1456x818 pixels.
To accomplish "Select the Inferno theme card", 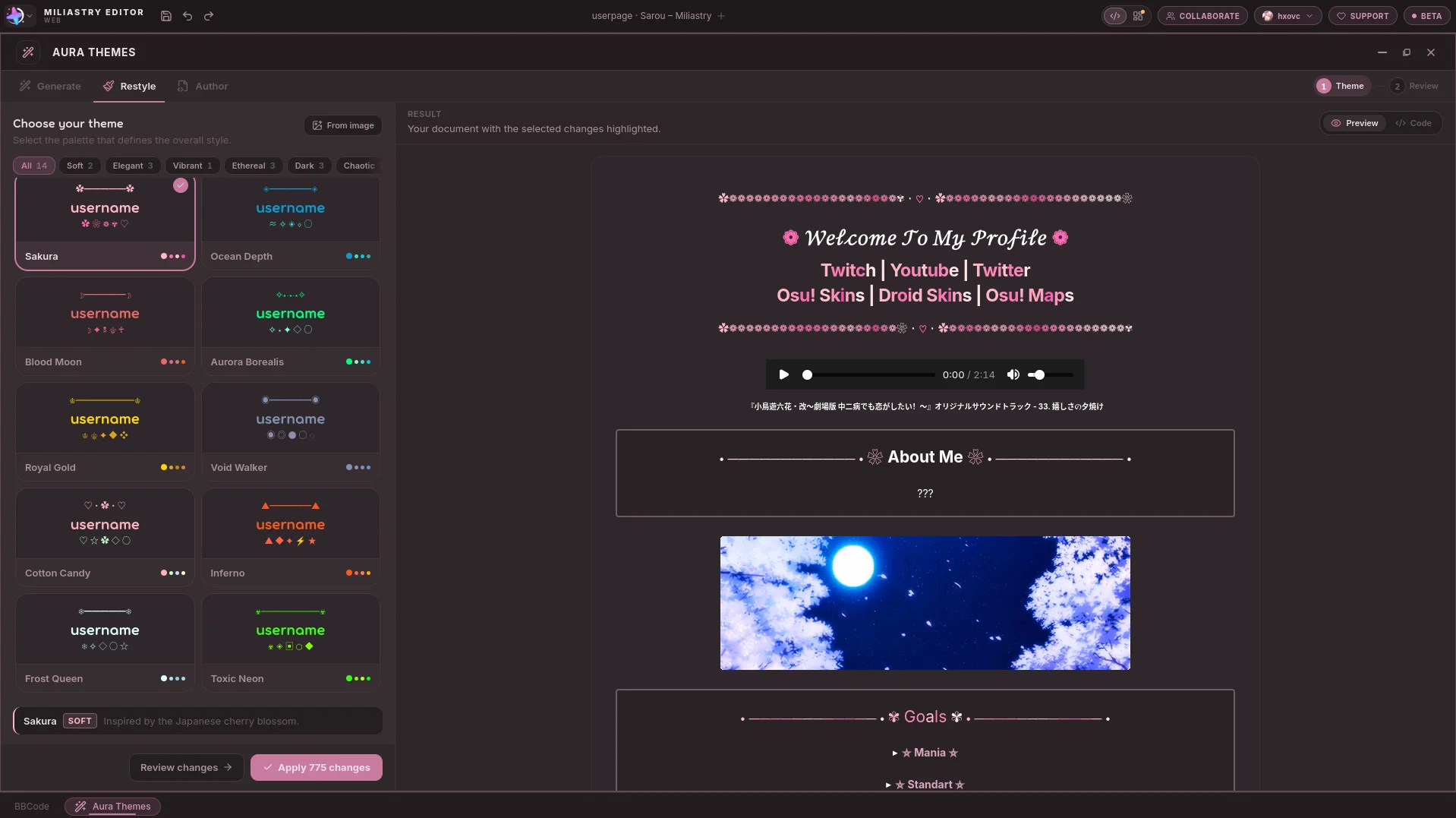I will [291, 537].
